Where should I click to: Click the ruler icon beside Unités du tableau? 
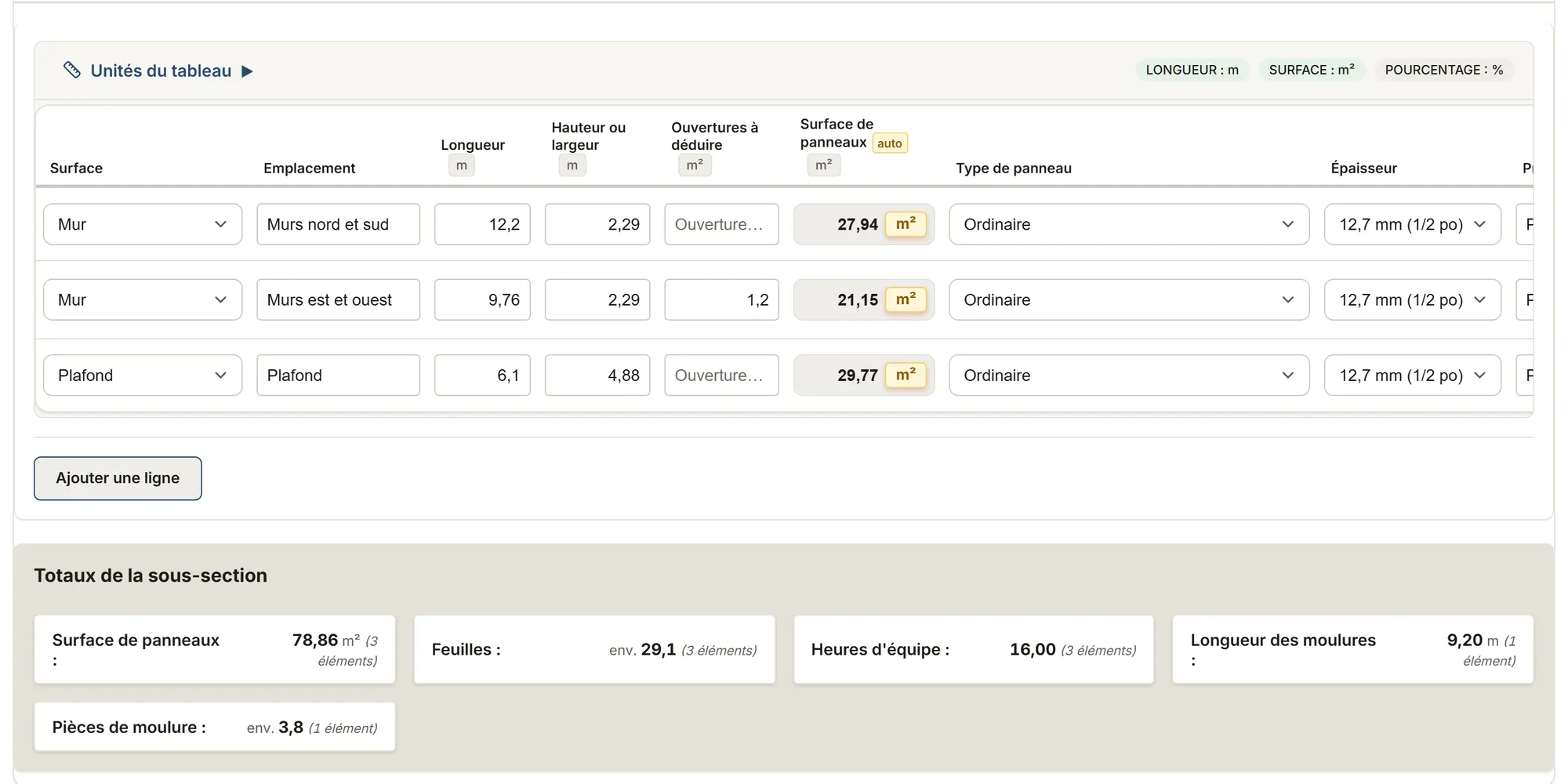[72, 71]
